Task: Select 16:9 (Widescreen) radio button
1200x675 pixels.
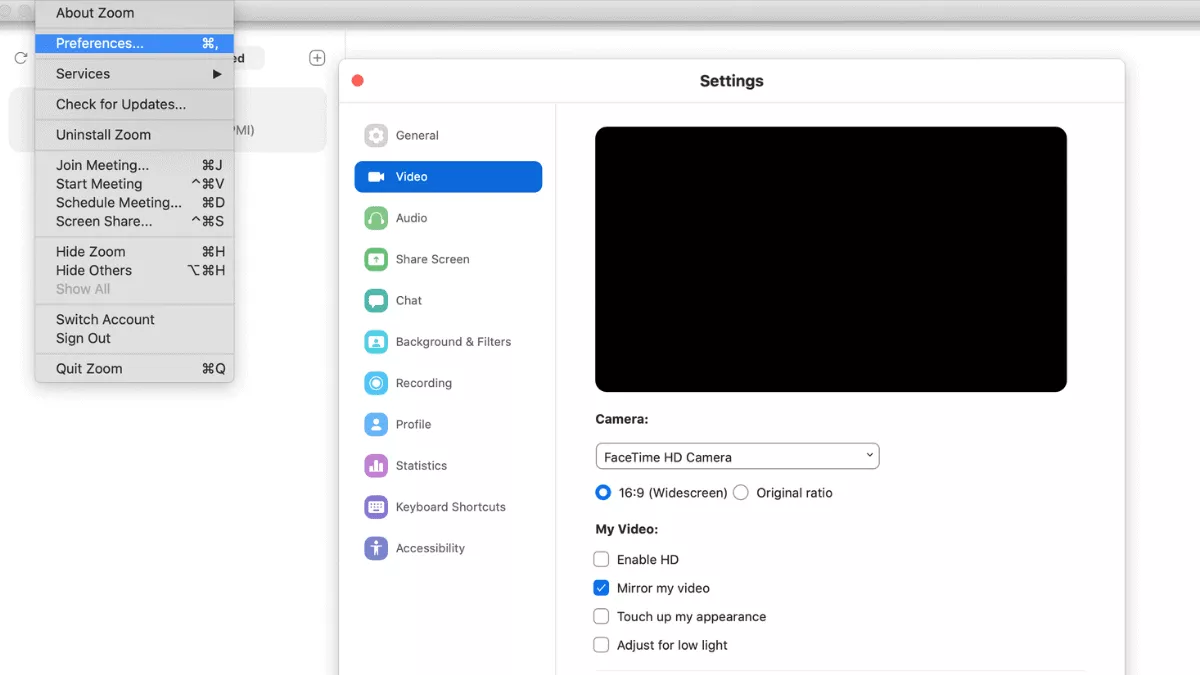Action: pos(603,492)
